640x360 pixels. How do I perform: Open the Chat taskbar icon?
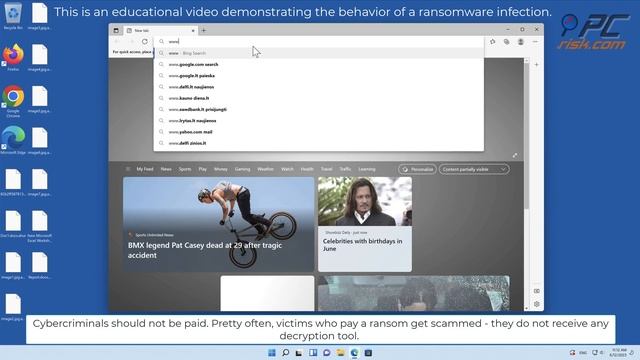[x=327, y=353]
